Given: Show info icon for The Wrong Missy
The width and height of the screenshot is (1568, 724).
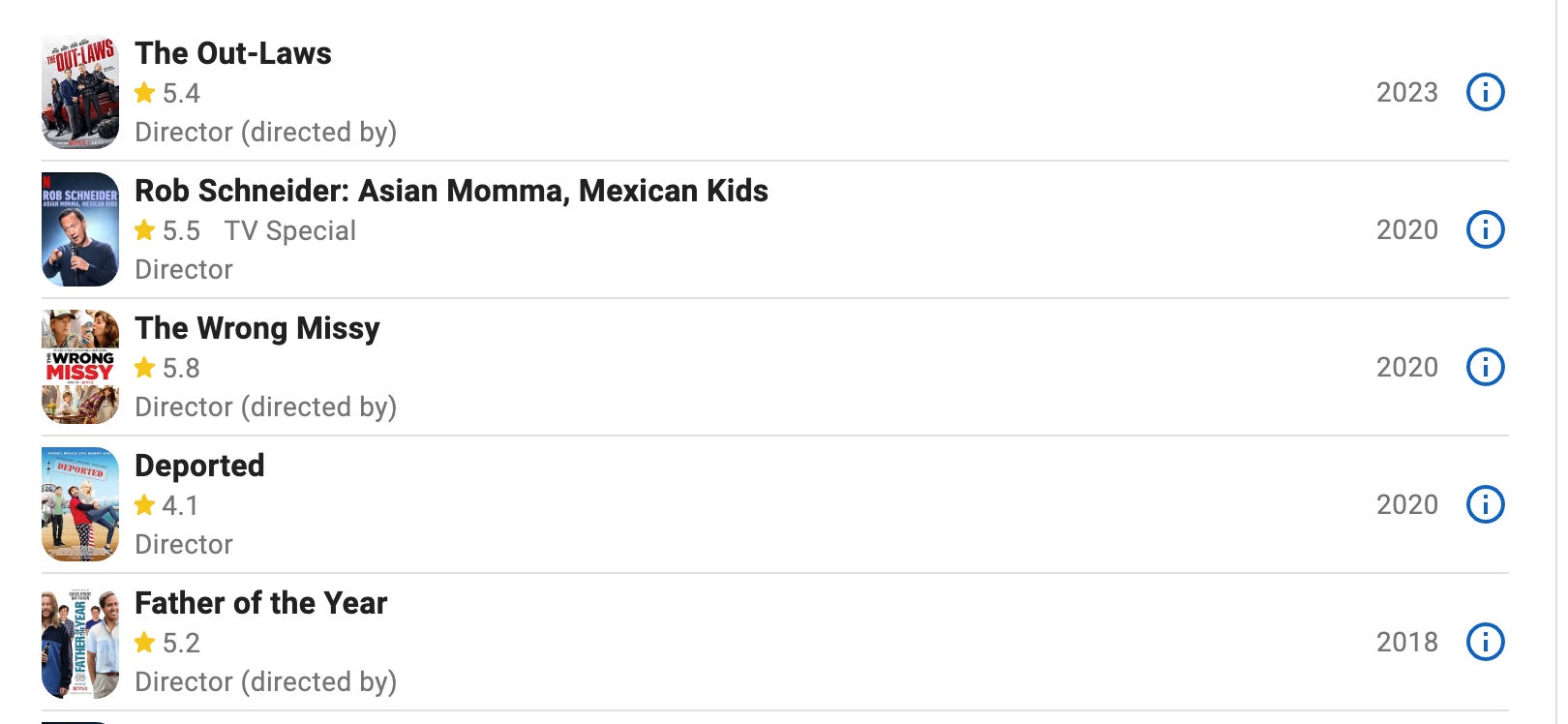Looking at the screenshot, I should tap(1485, 367).
